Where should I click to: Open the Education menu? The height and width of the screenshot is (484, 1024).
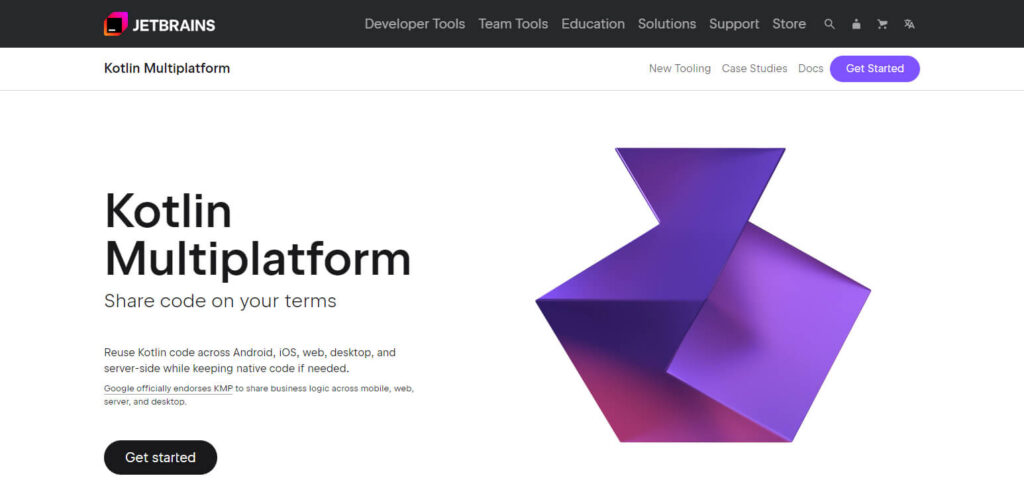pos(593,24)
